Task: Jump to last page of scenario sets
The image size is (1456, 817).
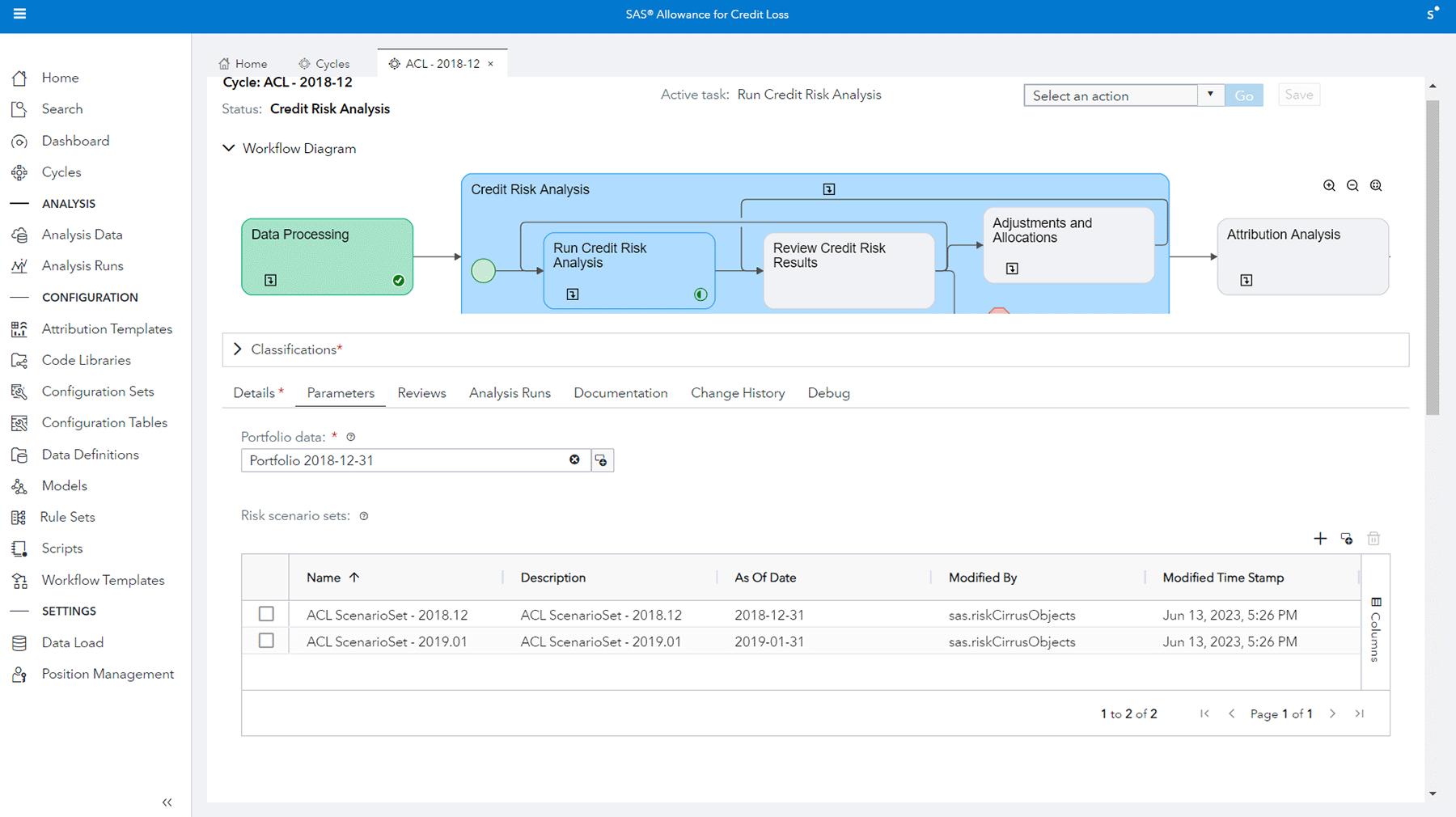Action: (1360, 713)
